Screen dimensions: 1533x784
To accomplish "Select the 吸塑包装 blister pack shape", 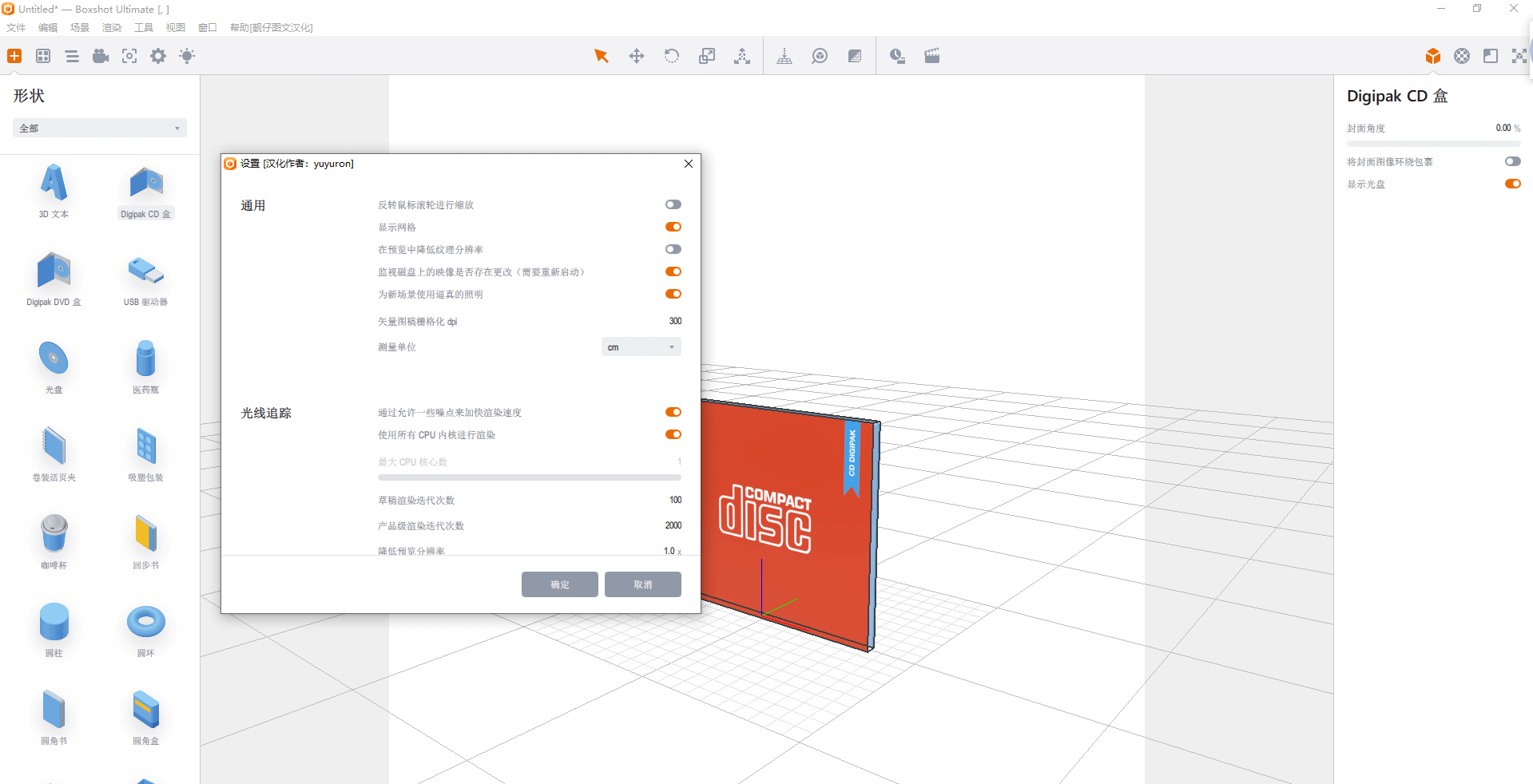I will pyautogui.click(x=145, y=454).
